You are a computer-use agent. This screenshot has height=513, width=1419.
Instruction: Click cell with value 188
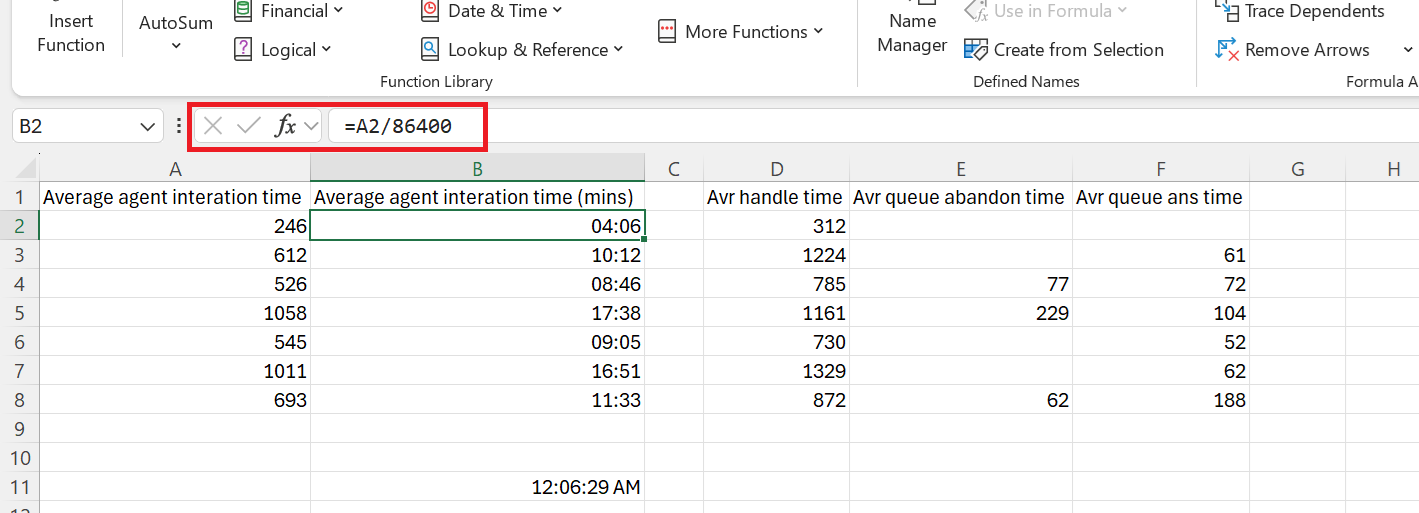click(1161, 400)
